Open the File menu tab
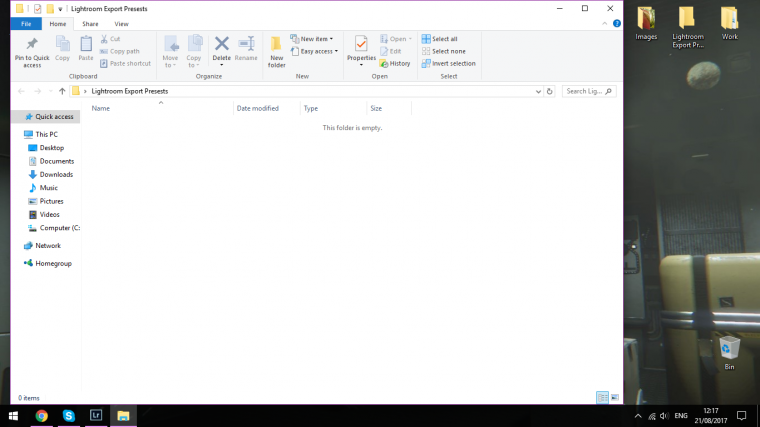This screenshot has height=427, width=760. [x=26, y=24]
